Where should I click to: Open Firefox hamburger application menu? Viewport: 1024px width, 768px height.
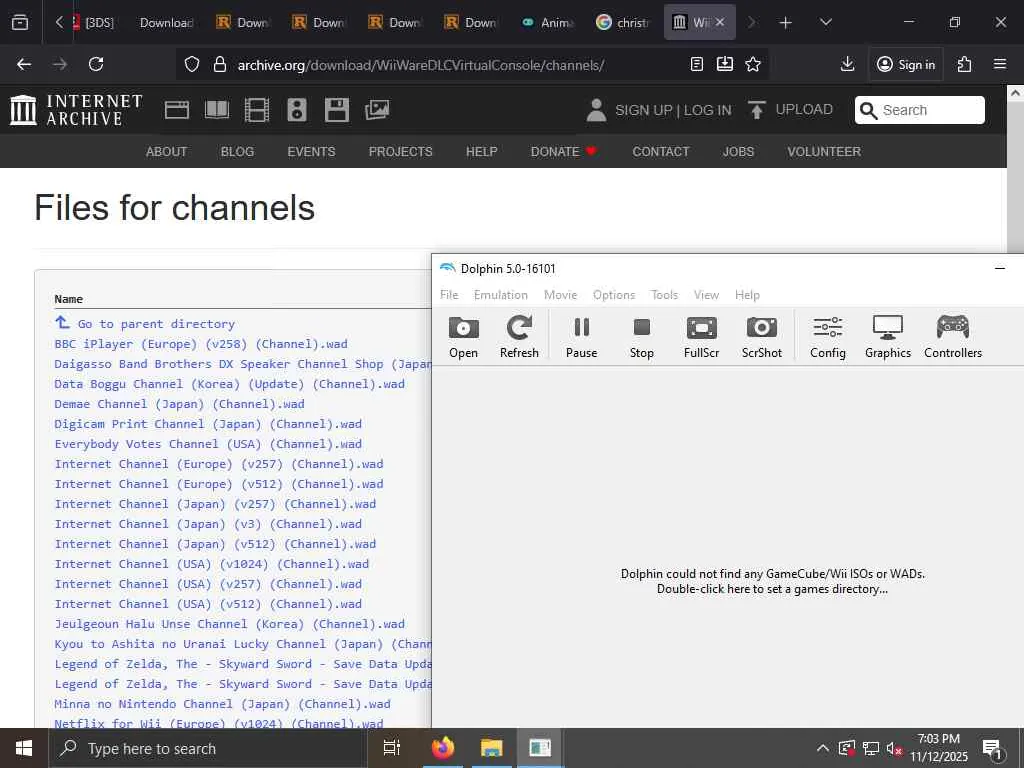(1000, 64)
